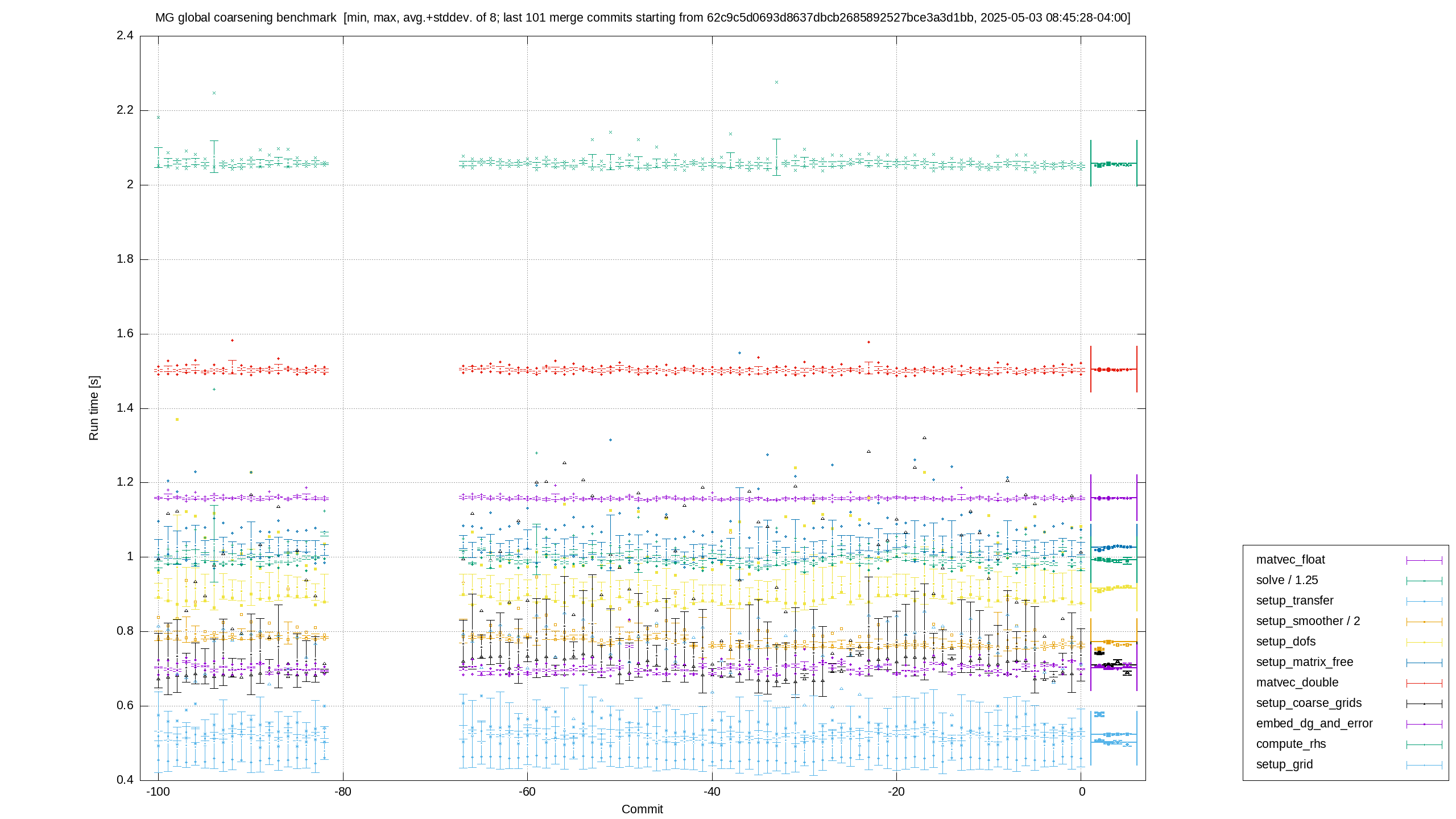Select the compute_rhs legend entry
The image size is (1456, 819).
click(1291, 744)
